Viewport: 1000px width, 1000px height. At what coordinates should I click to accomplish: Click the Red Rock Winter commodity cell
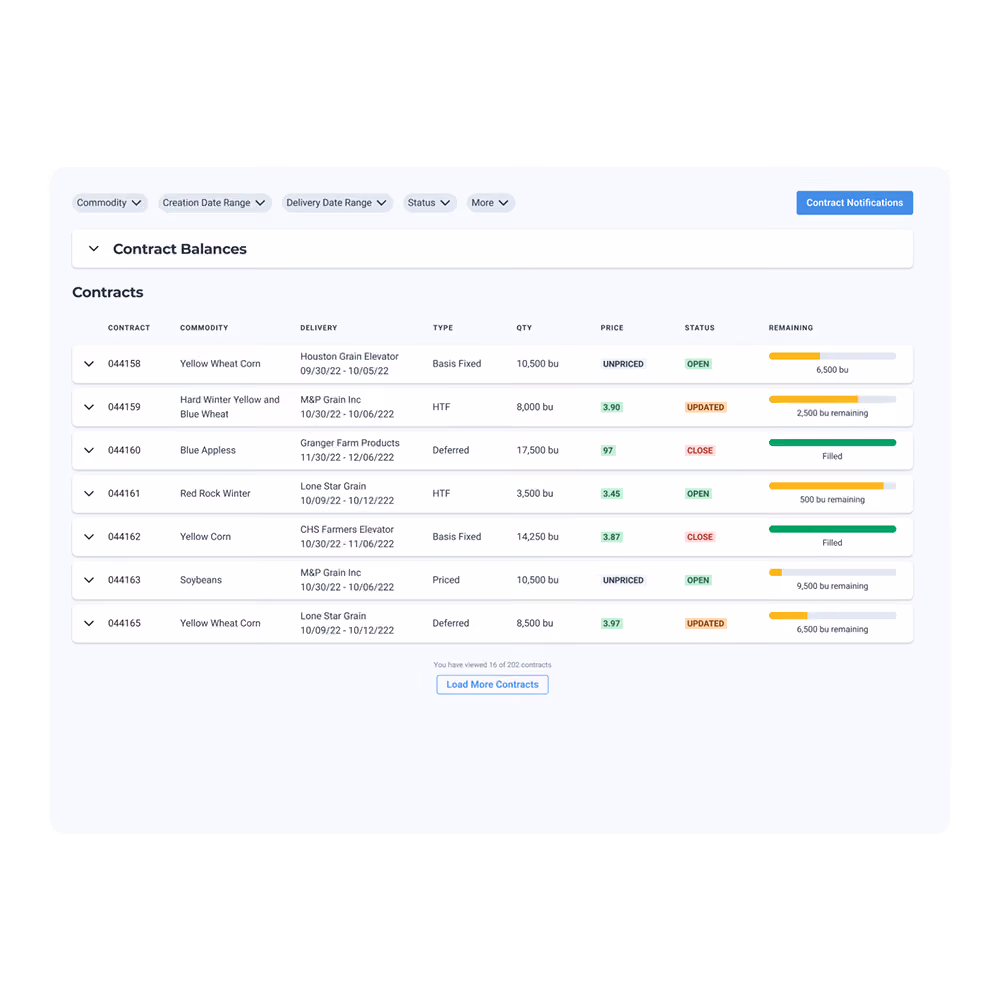(x=215, y=494)
